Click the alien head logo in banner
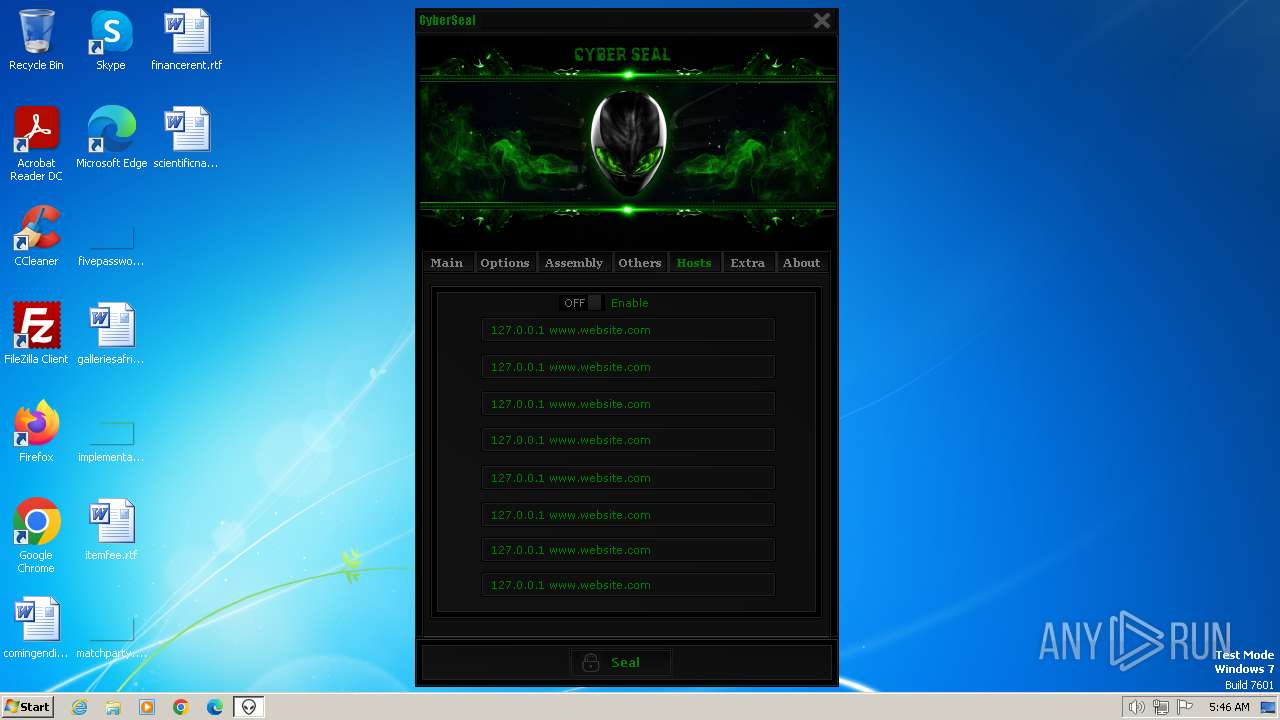 tap(628, 143)
